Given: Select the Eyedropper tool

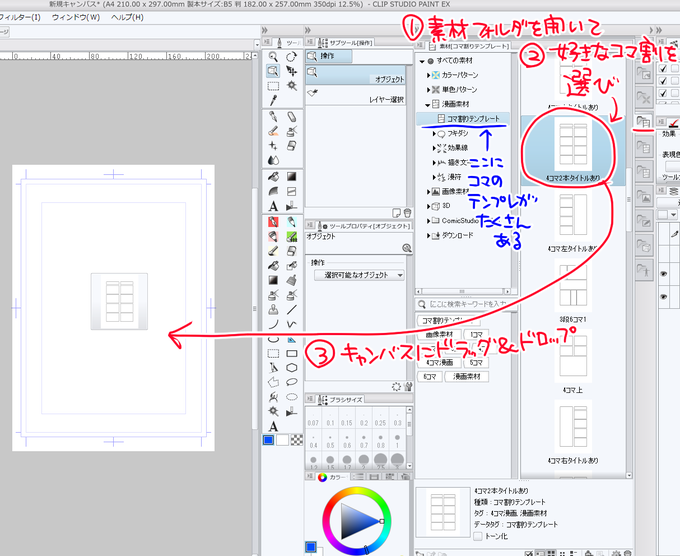Looking at the screenshot, I should [x=273, y=100].
